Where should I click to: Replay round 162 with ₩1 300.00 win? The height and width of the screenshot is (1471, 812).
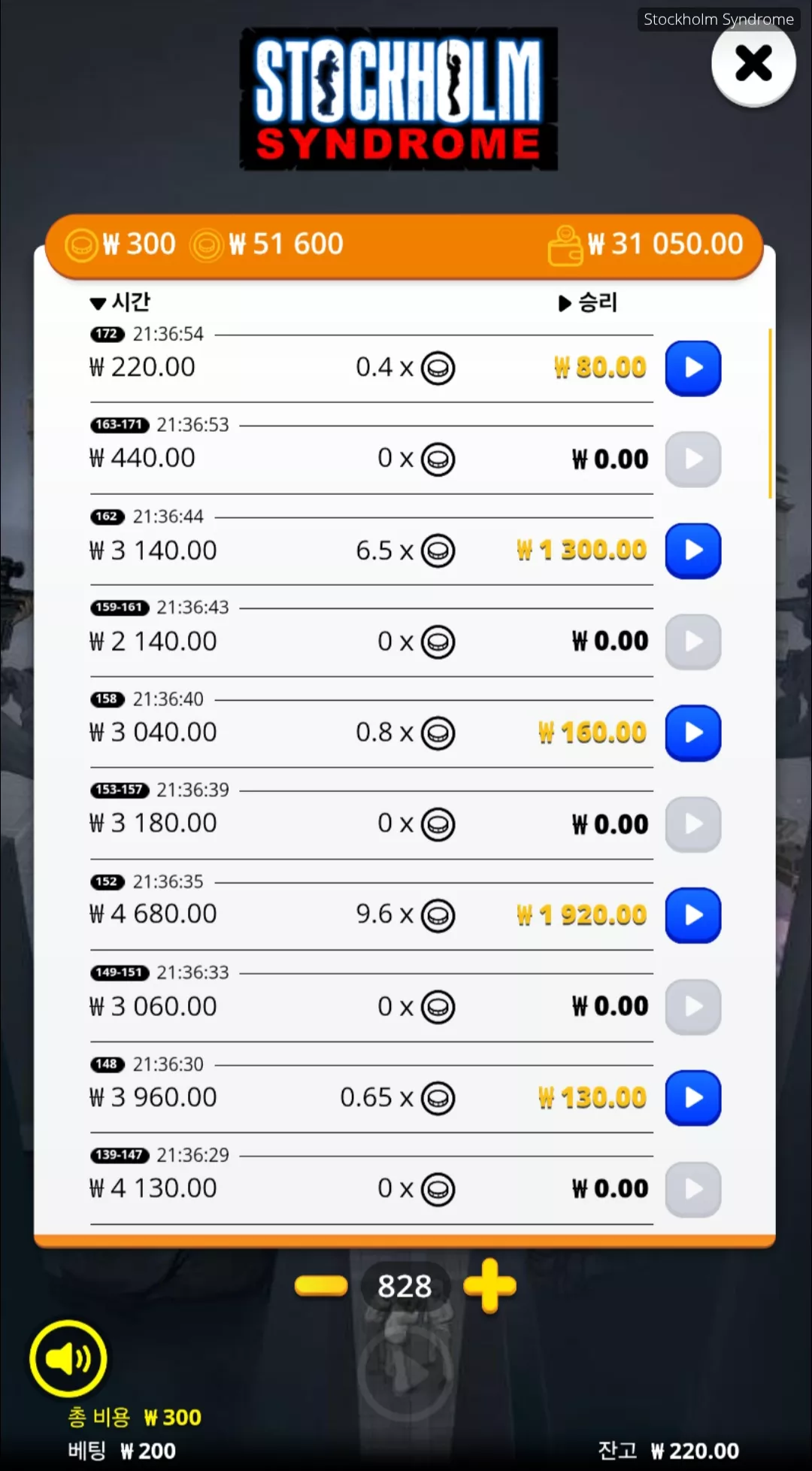pos(692,550)
